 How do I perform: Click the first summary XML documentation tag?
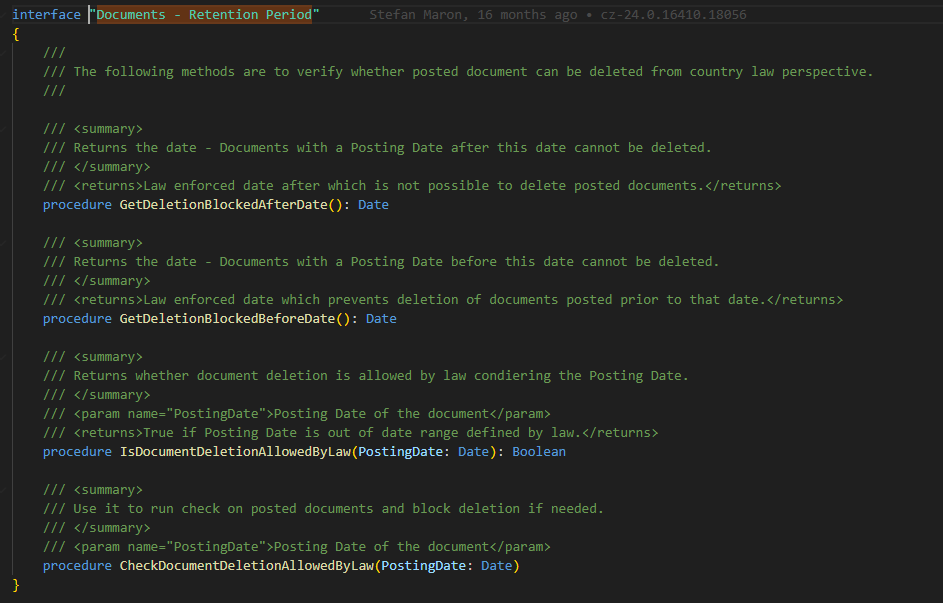click(x=109, y=128)
